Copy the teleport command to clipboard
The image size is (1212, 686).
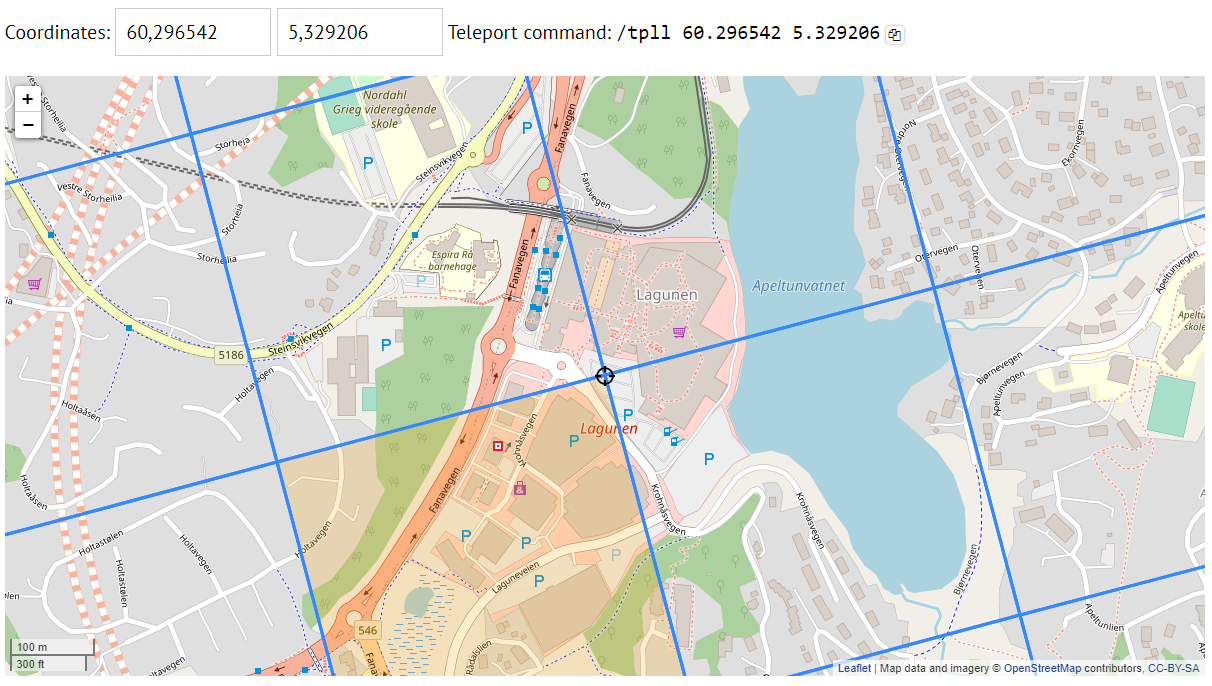(x=895, y=34)
